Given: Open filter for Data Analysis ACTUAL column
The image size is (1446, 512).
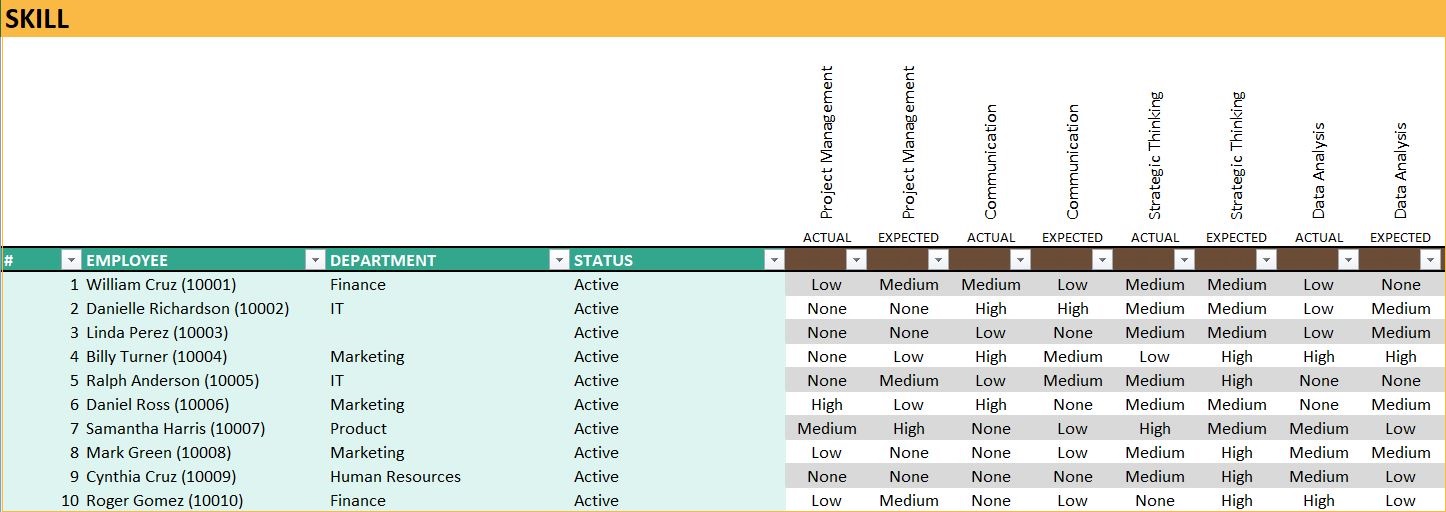Looking at the screenshot, I should 1348,260.
